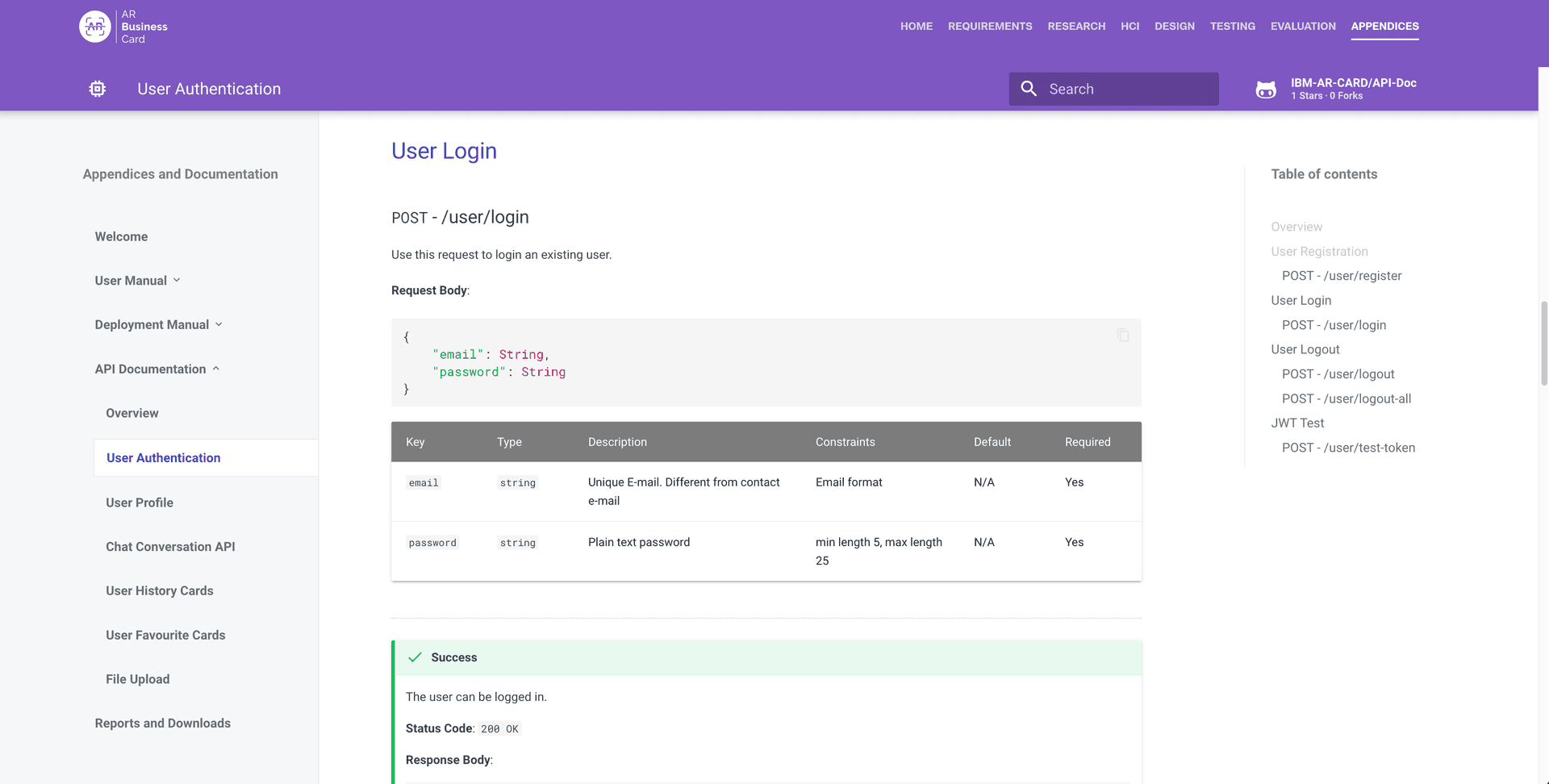The image size is (1549, 784).
Task: Open User History Cards sidebar page
Action: click(x=160, y=591)
